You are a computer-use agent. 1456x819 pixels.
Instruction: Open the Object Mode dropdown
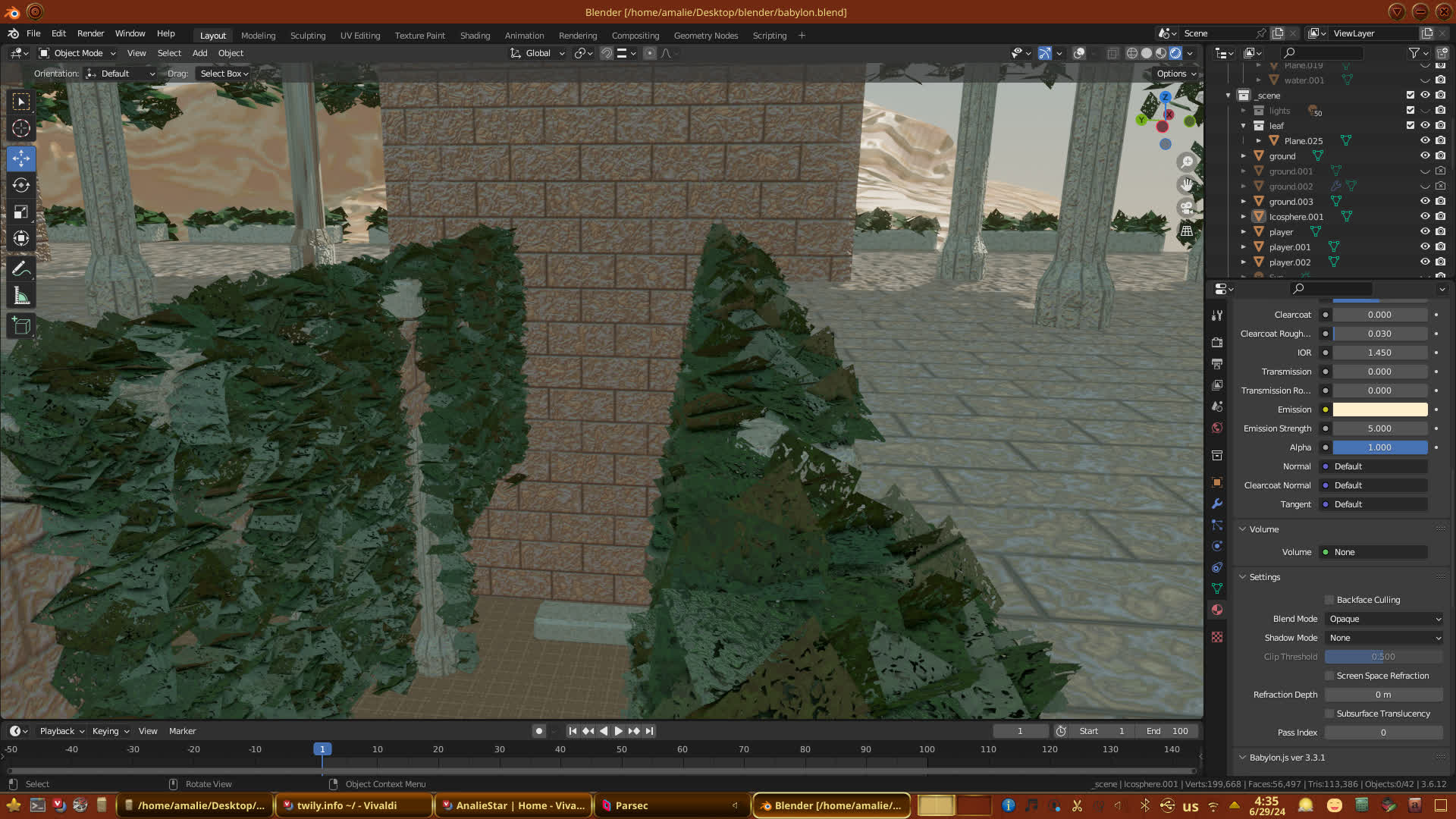pyautogui.click(x=78, y=53)
